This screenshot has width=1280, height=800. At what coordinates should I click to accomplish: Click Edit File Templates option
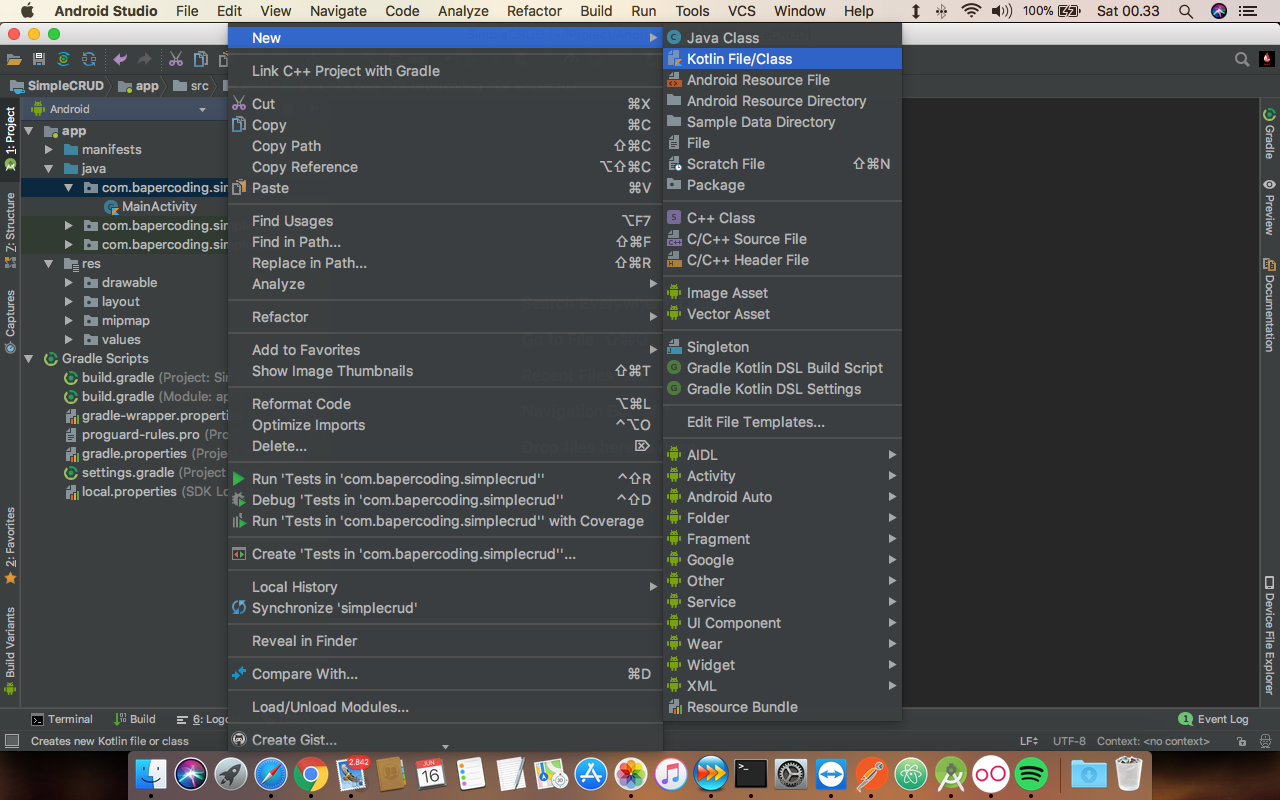[x=782, y=422]
